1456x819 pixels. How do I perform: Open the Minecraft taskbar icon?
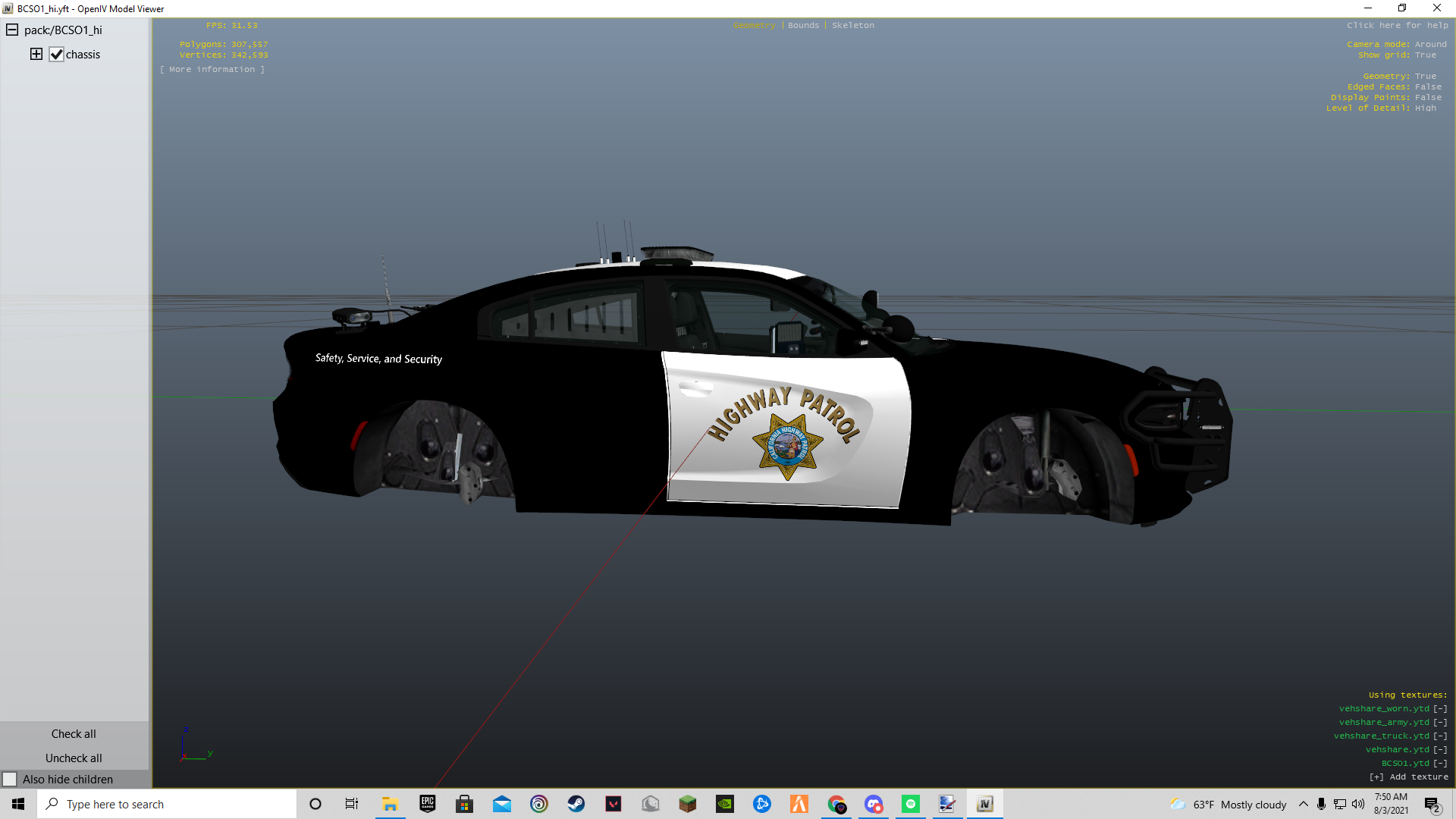point(688,804)
